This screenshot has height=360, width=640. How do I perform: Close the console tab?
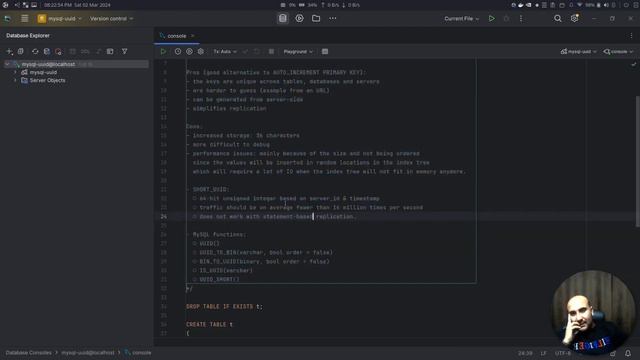[193, 36]
